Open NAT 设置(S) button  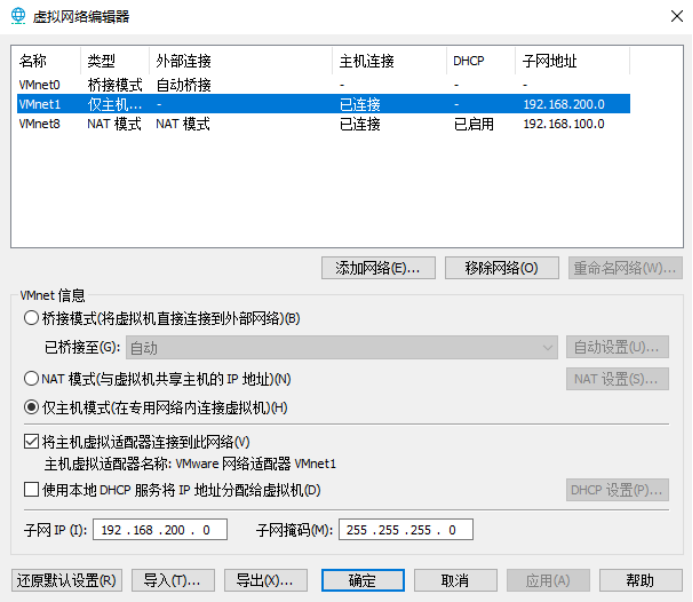coord(617,379)
